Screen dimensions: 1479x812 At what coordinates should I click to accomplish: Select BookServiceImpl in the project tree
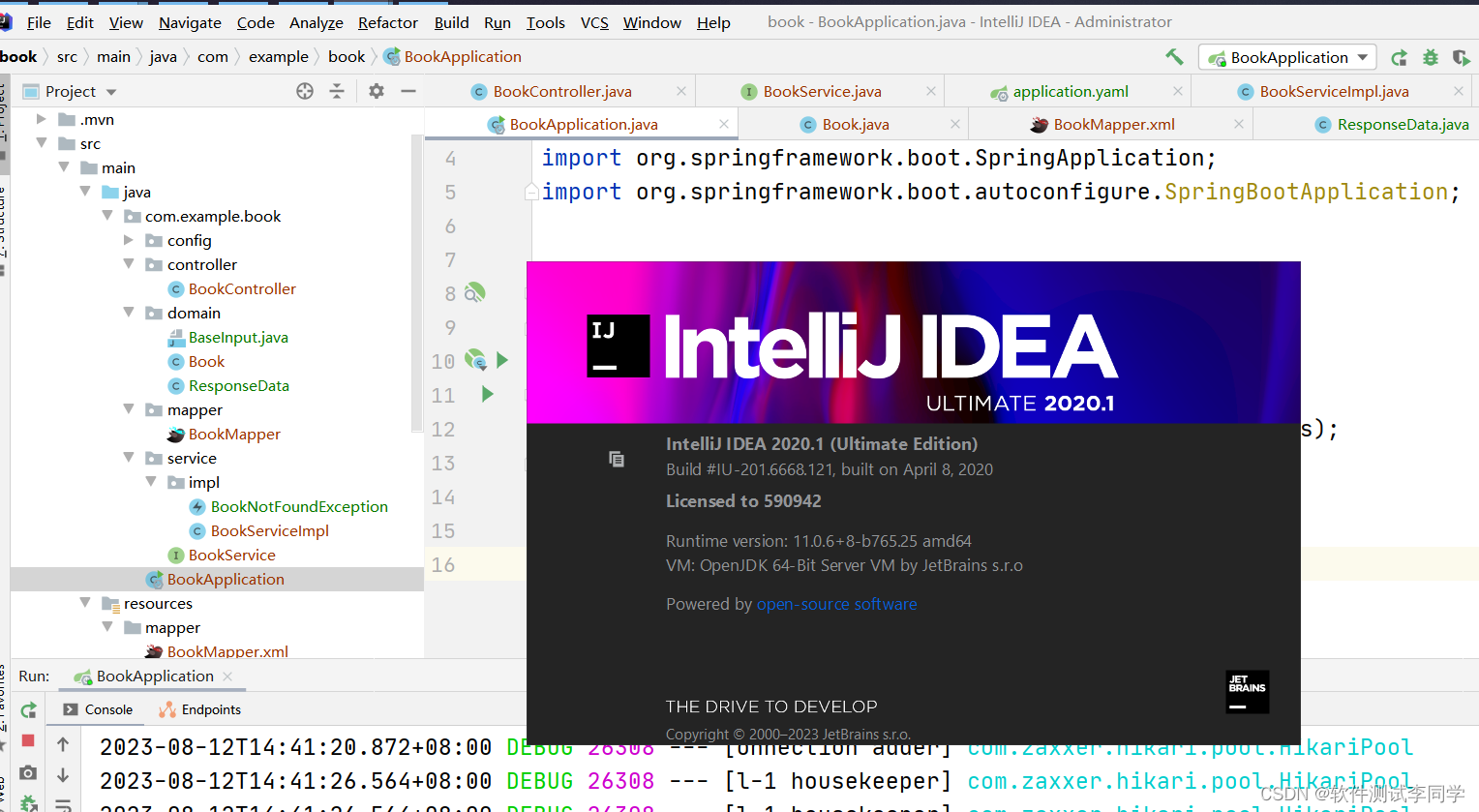point(270,530)
